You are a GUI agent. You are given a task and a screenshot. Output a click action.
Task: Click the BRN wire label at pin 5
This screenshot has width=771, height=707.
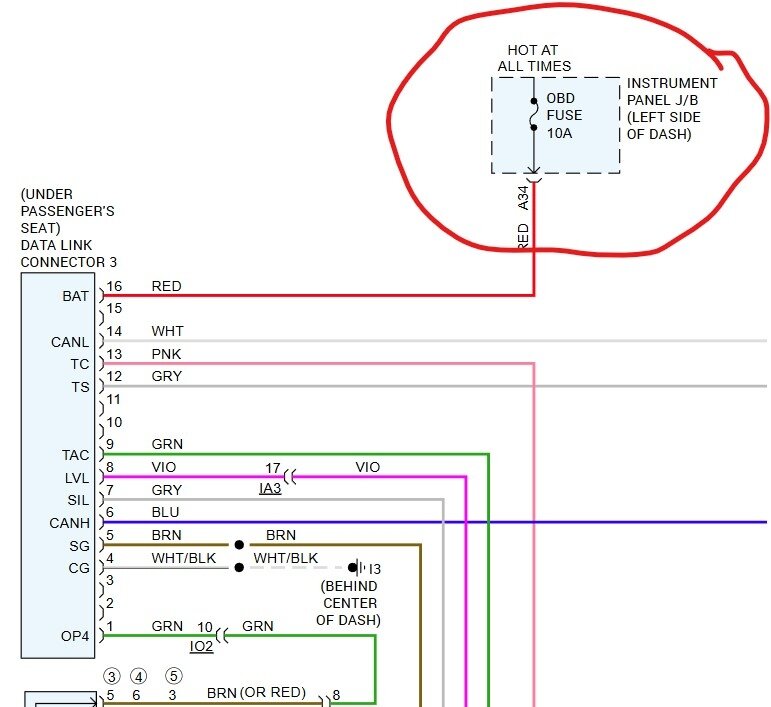(167, 535)
